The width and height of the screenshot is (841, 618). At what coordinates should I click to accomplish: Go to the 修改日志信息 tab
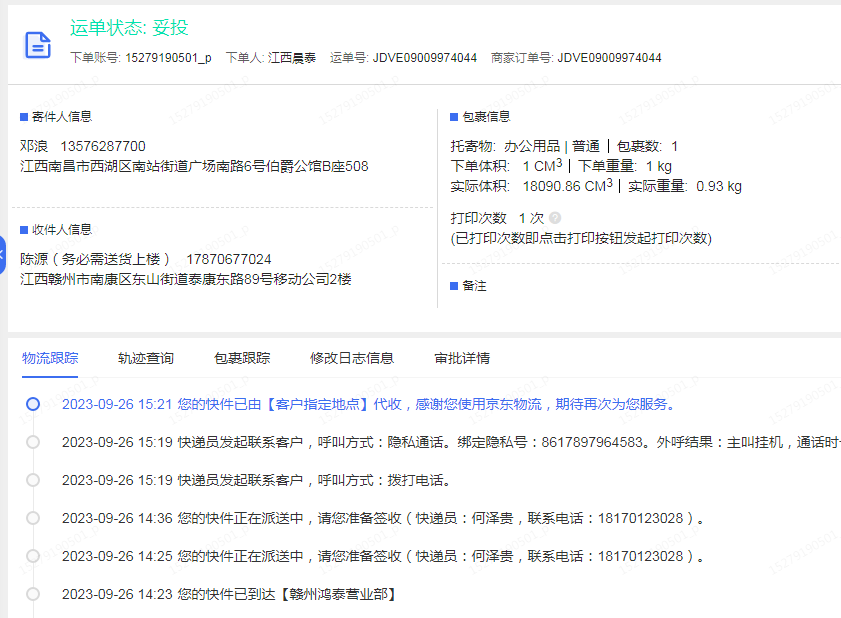[351, 358]
